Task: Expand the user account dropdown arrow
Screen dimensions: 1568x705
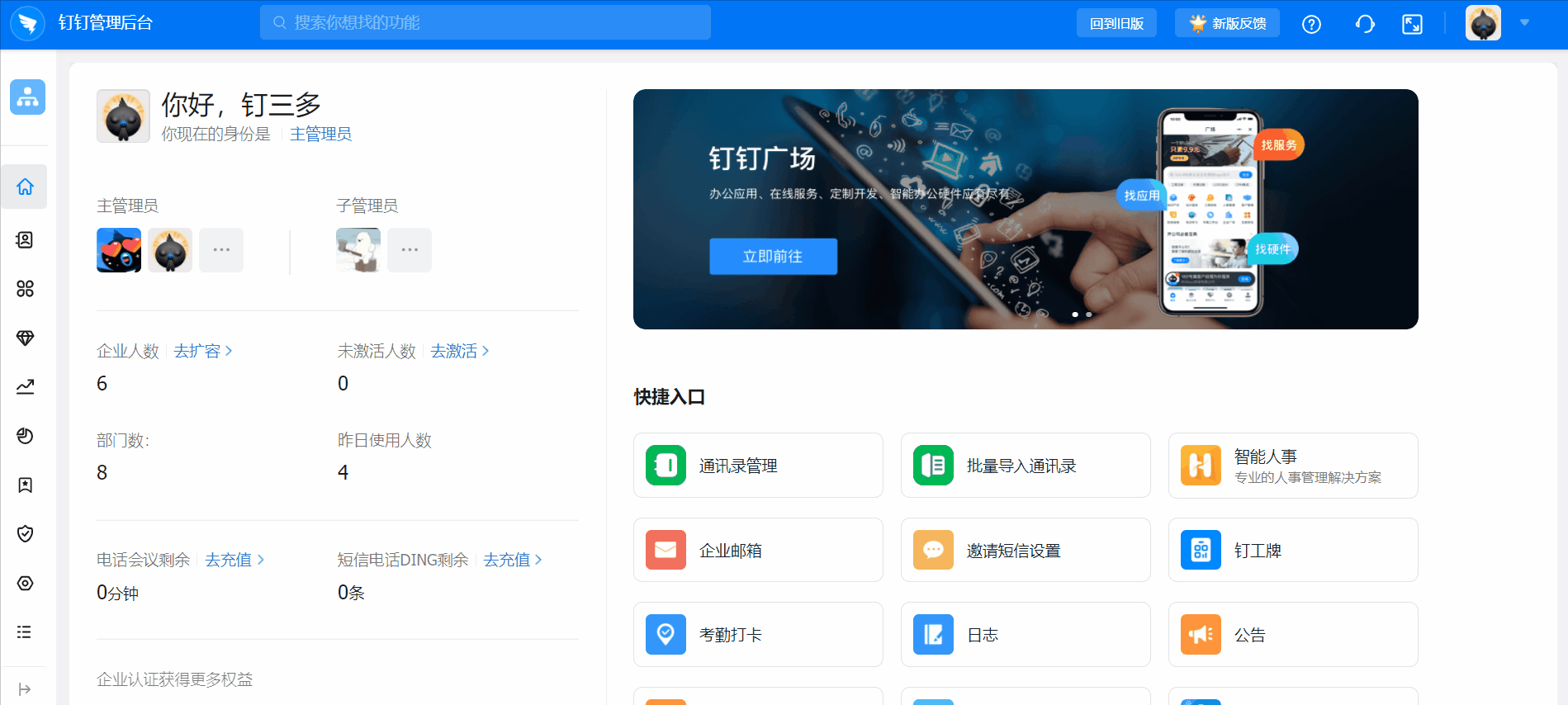Action: [1524, 23]
